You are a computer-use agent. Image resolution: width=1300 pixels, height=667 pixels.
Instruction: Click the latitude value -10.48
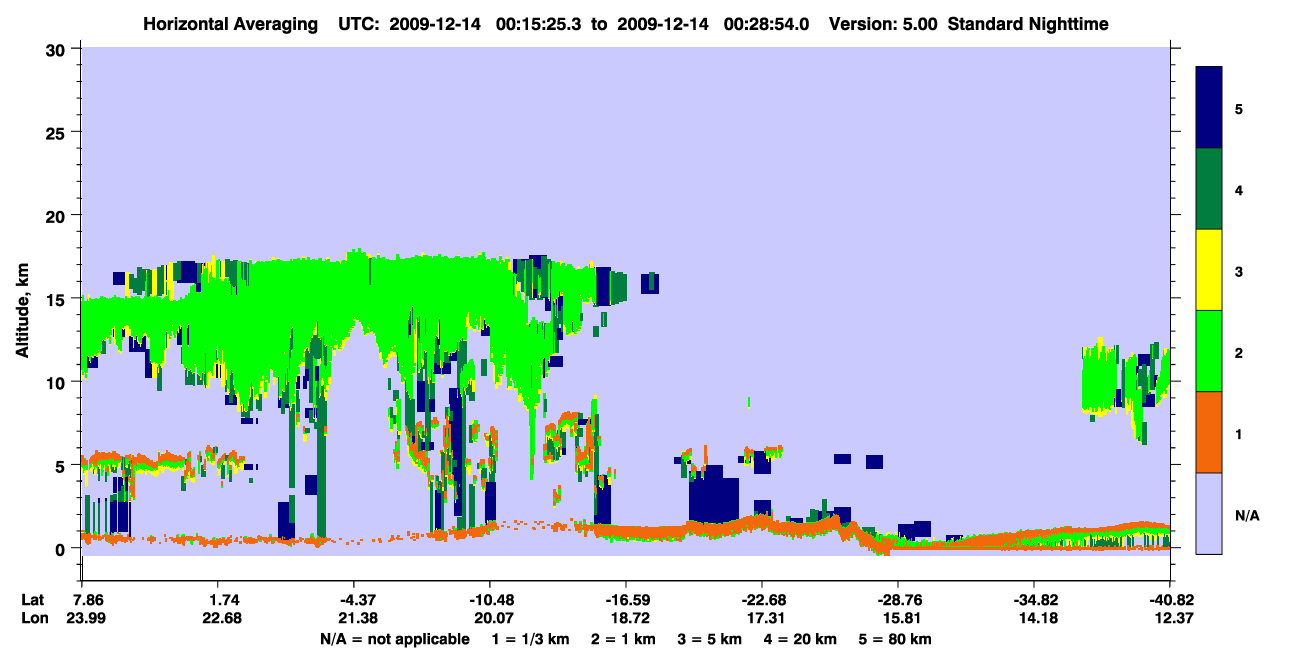490,600
